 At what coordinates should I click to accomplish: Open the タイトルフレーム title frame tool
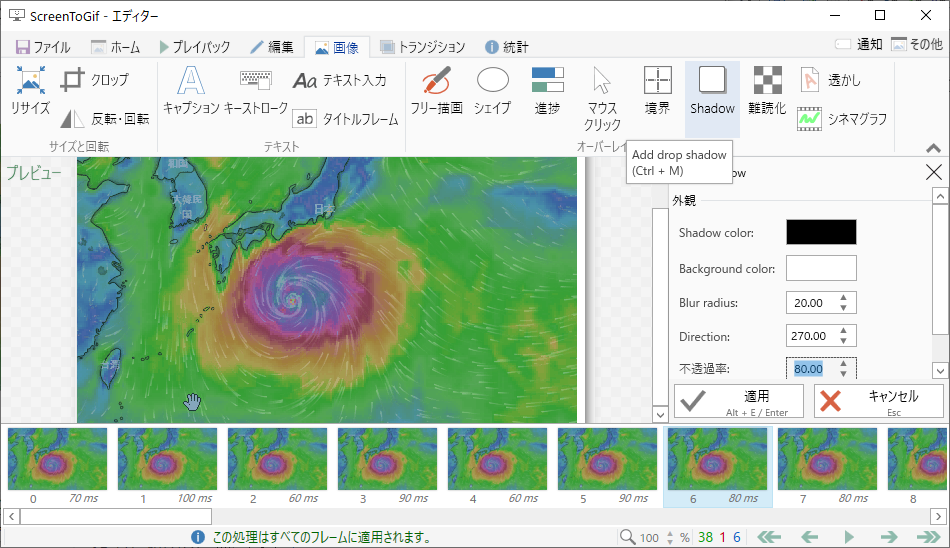[x=346, y=119]
